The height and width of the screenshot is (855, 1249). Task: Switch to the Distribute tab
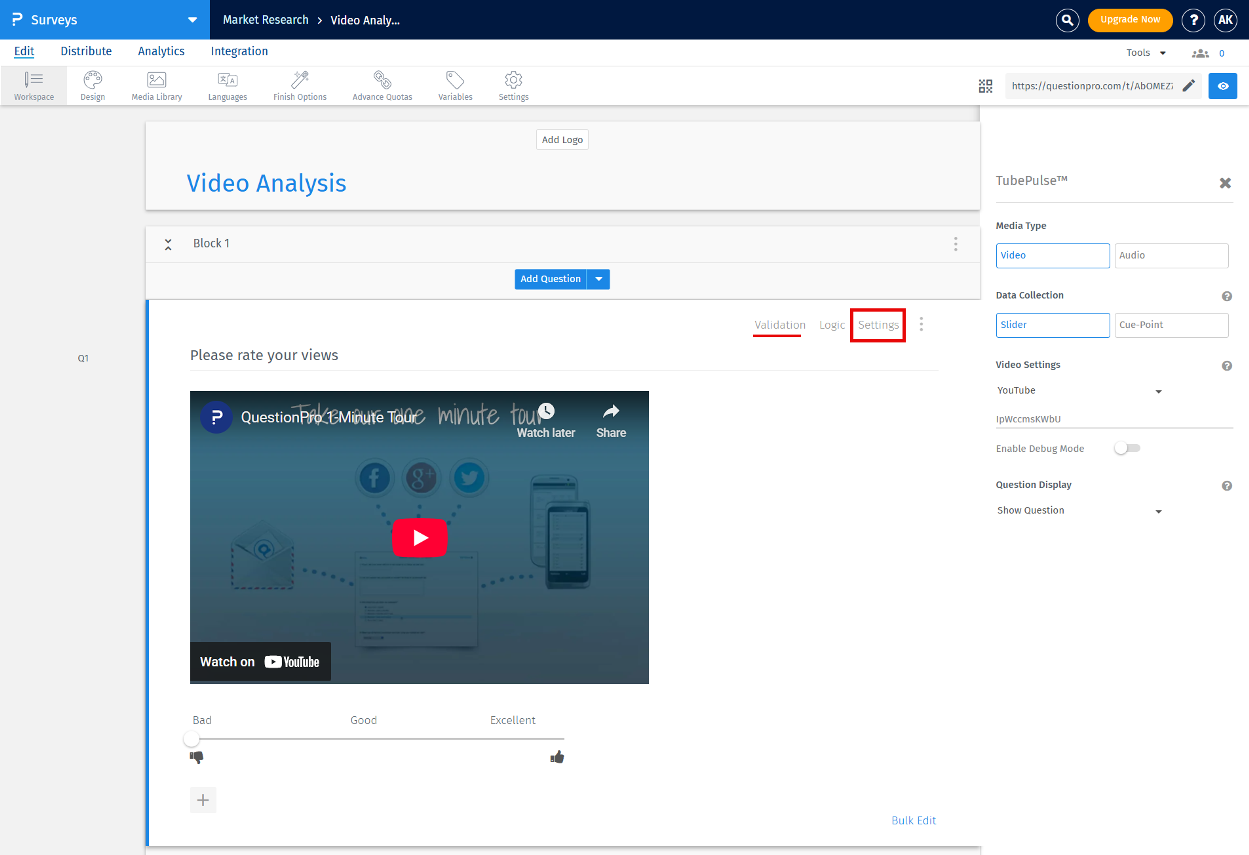tap(86, 51)
